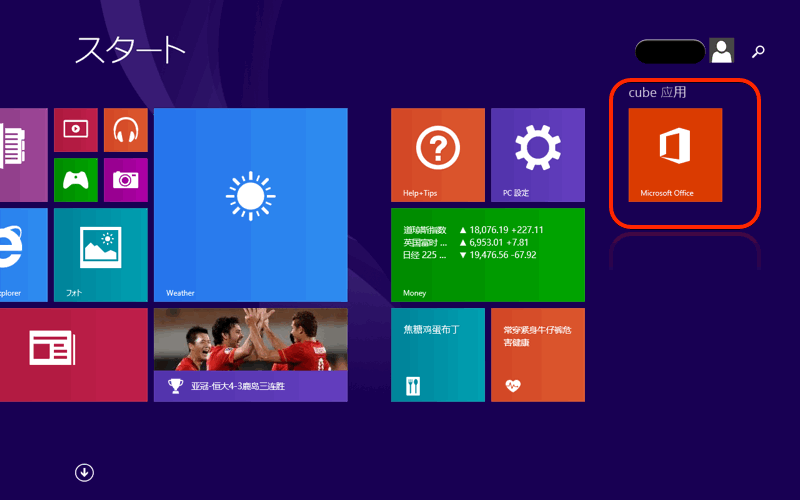Click the search magnifier icon
Viewport: 800px width, 500px height.
coord(759,51)
